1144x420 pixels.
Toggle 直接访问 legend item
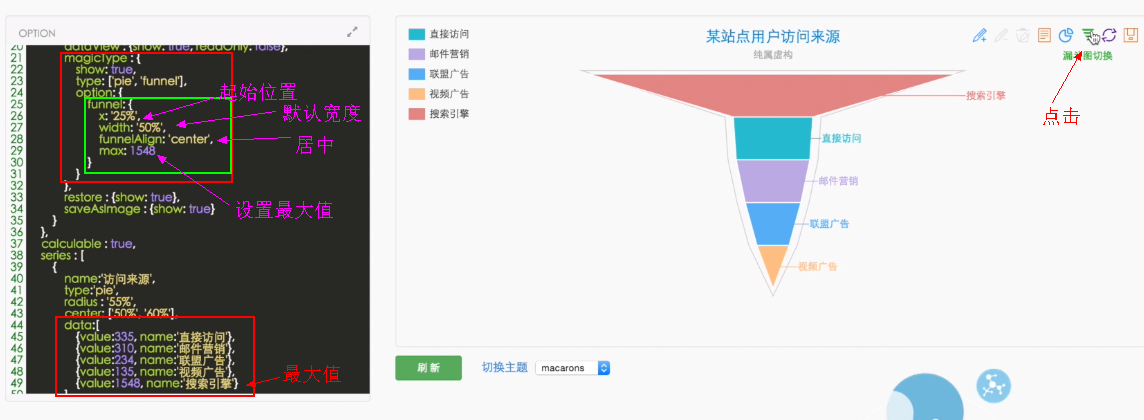[438, 34]
